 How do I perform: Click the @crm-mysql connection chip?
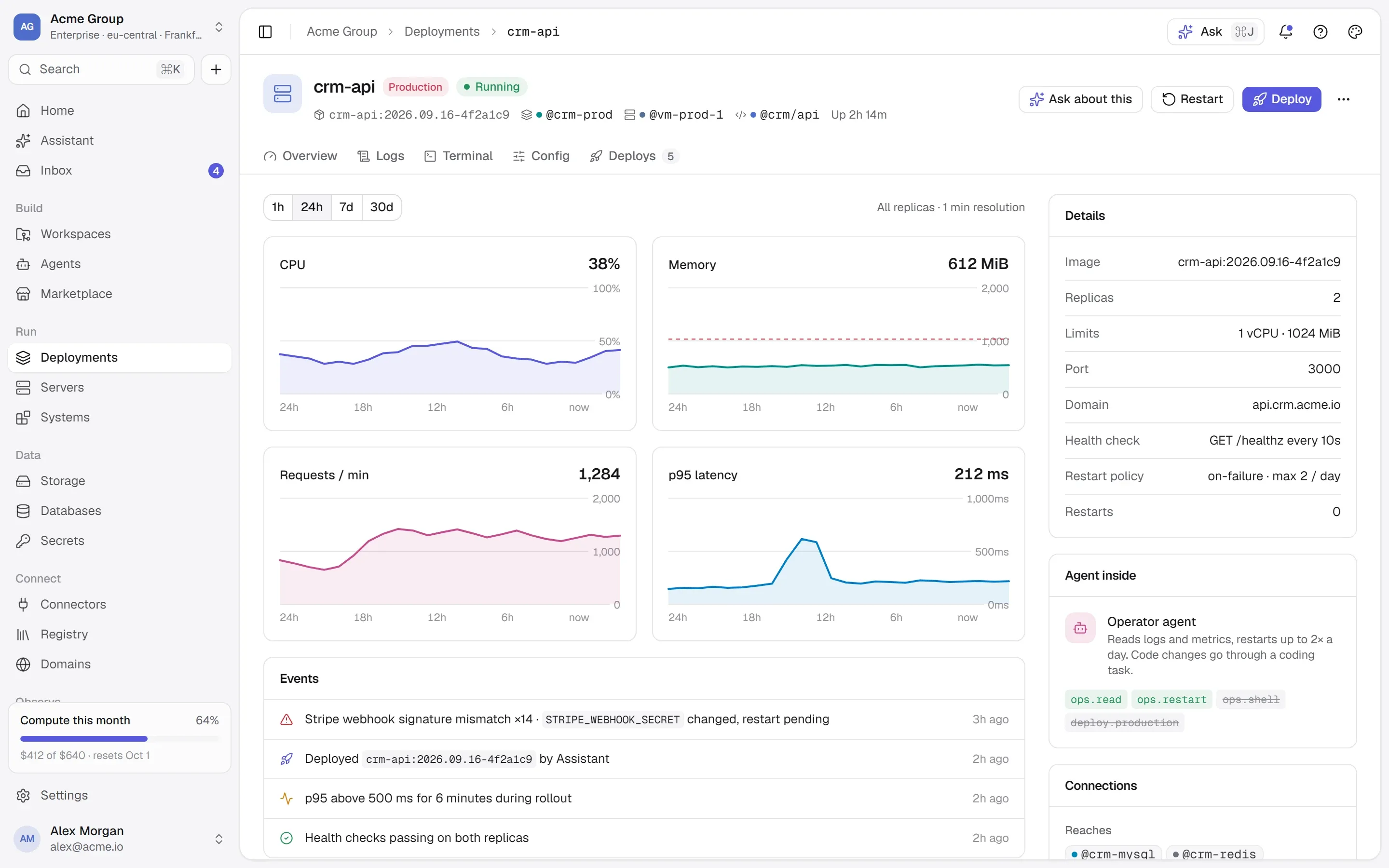pyautogui.click(x=1113, y=854)
